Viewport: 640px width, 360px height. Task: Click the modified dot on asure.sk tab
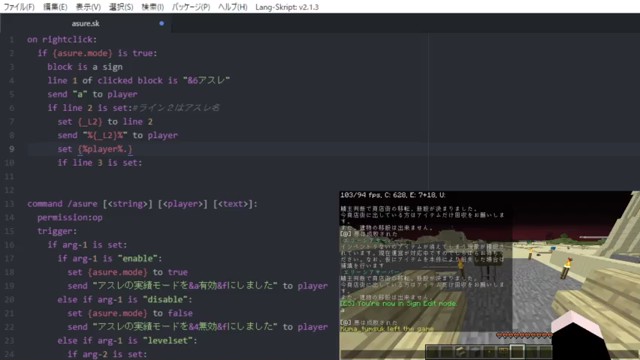[x=162, y=24]
